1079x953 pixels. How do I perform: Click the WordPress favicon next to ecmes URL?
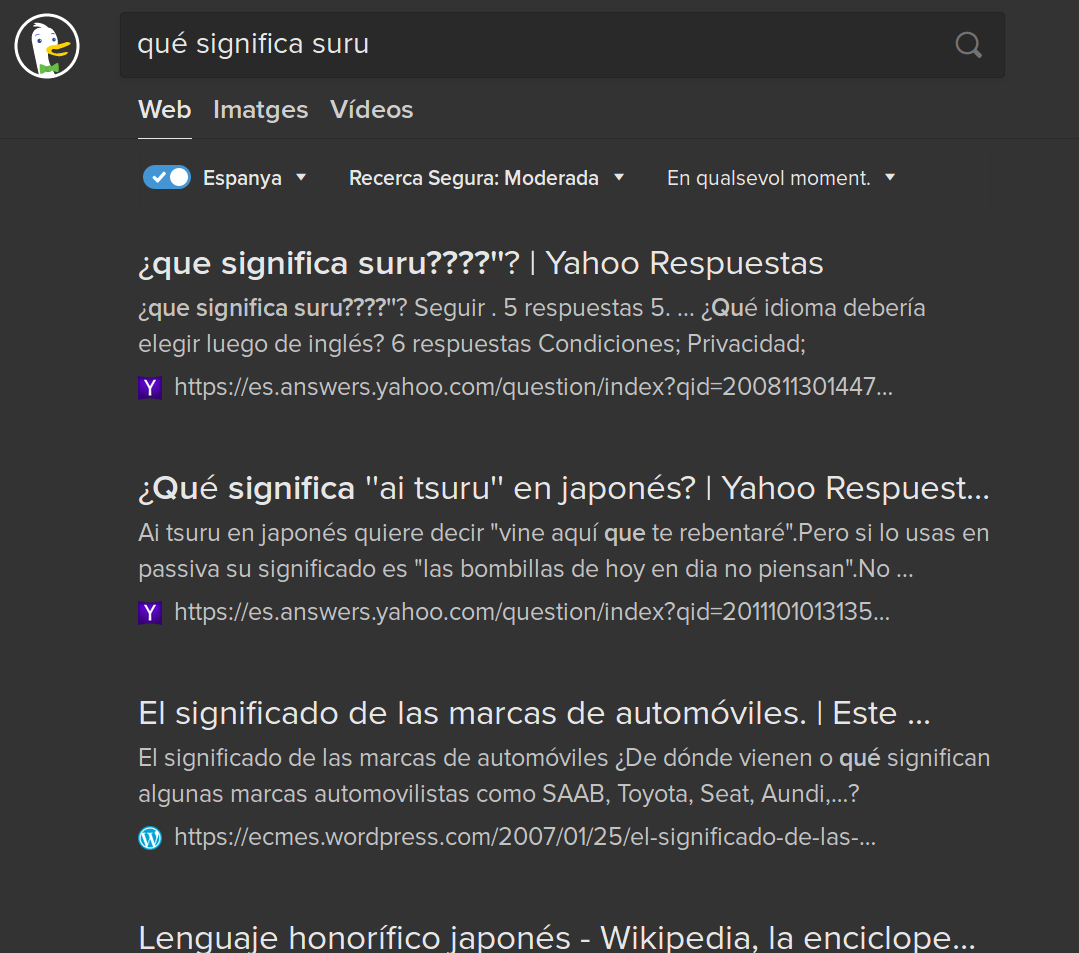[149, 837]
